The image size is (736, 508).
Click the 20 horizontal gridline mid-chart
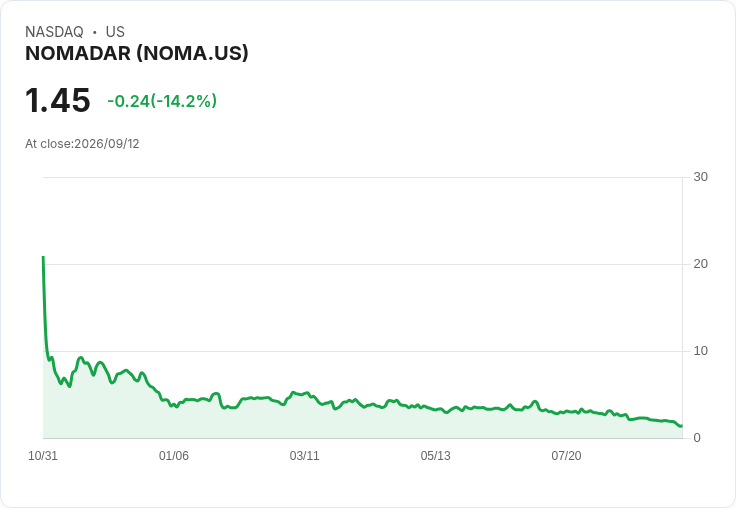click(363, 264)
